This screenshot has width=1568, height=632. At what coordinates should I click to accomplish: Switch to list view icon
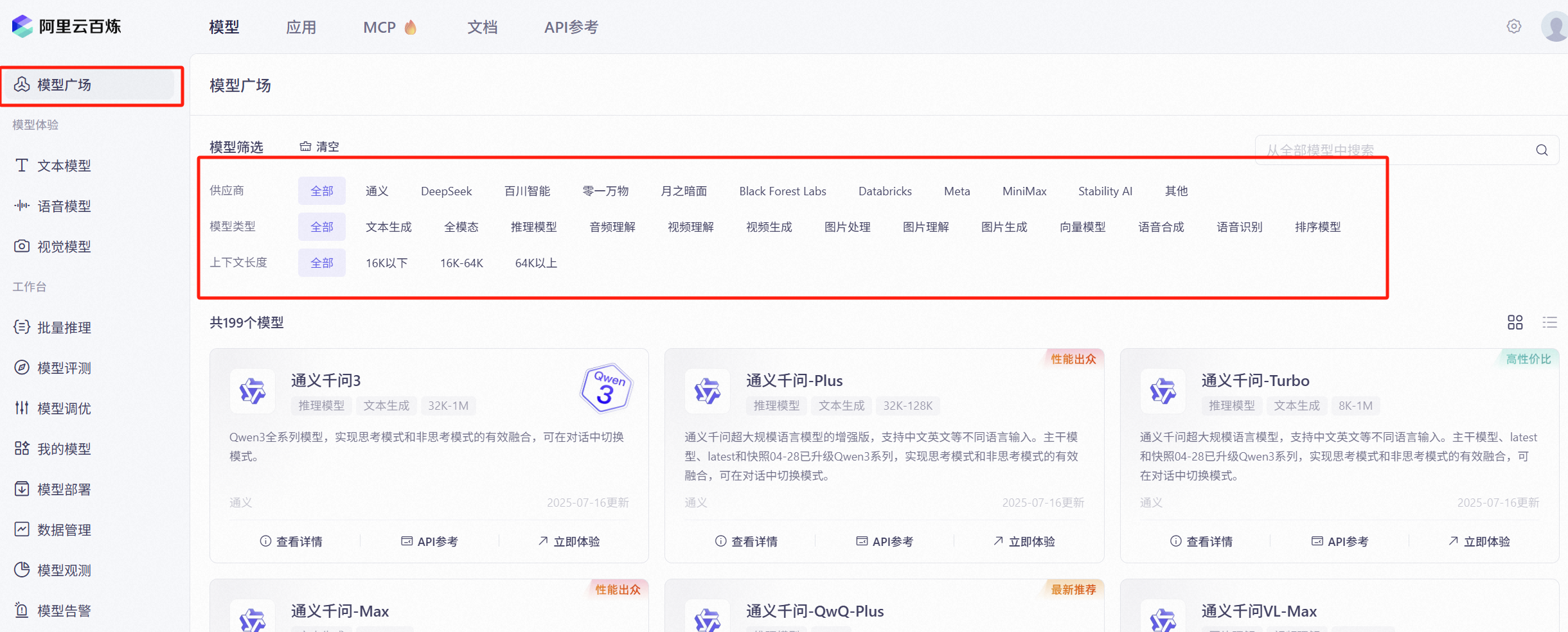tap(1550, 322)
